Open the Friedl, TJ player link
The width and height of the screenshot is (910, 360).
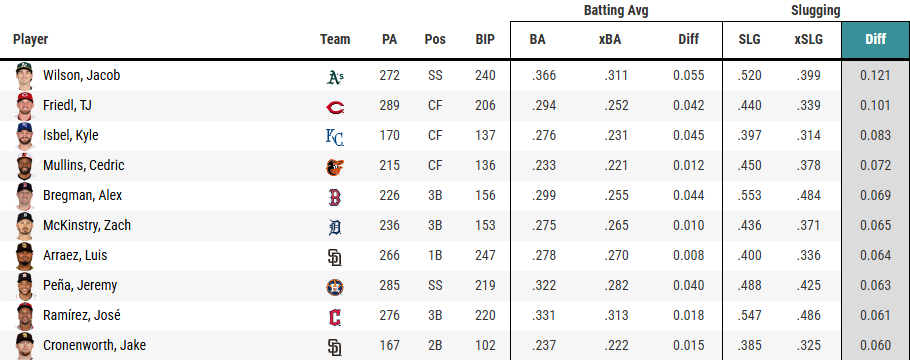(x=67, y=106)
